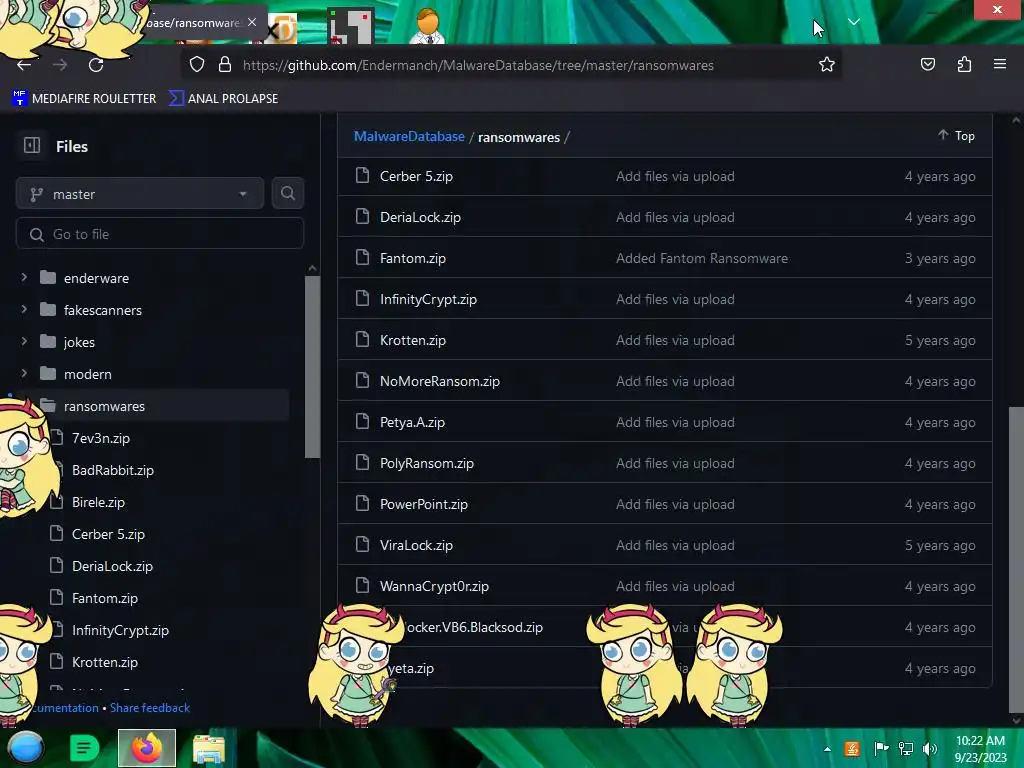1024x768 pixels.
Task: Go back with the browser back arrow
Action: pyautogui.click(x=24, y=65)
